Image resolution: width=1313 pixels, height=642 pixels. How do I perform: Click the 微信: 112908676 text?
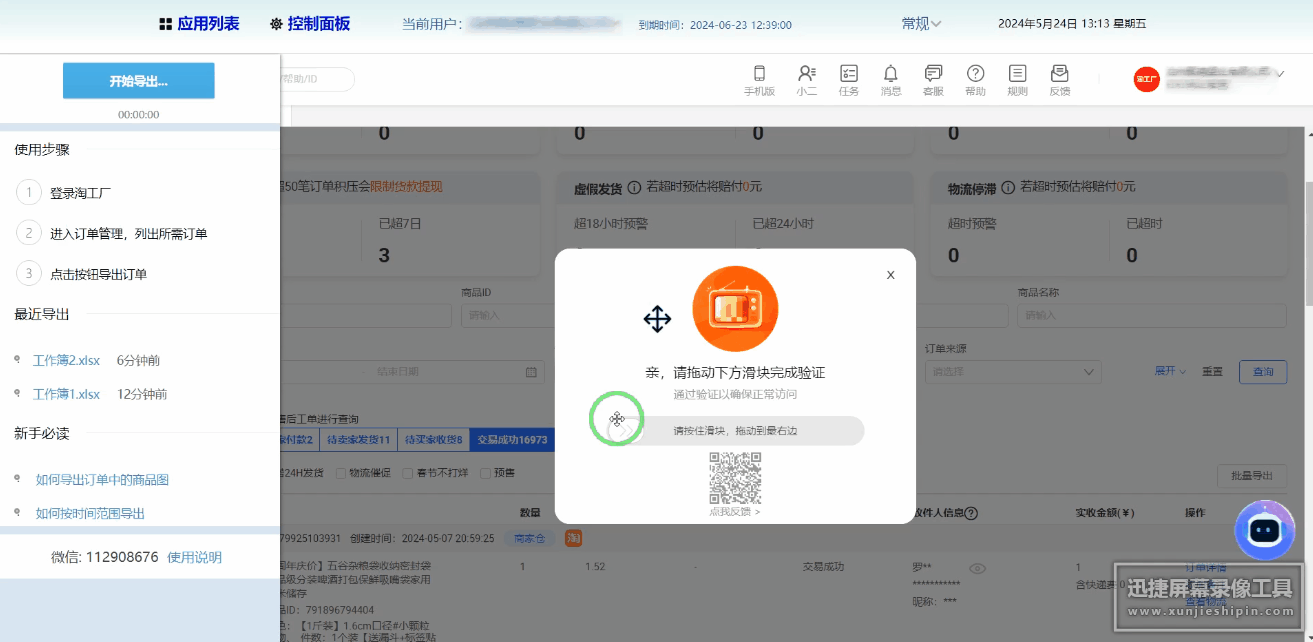tap(104, 557)
